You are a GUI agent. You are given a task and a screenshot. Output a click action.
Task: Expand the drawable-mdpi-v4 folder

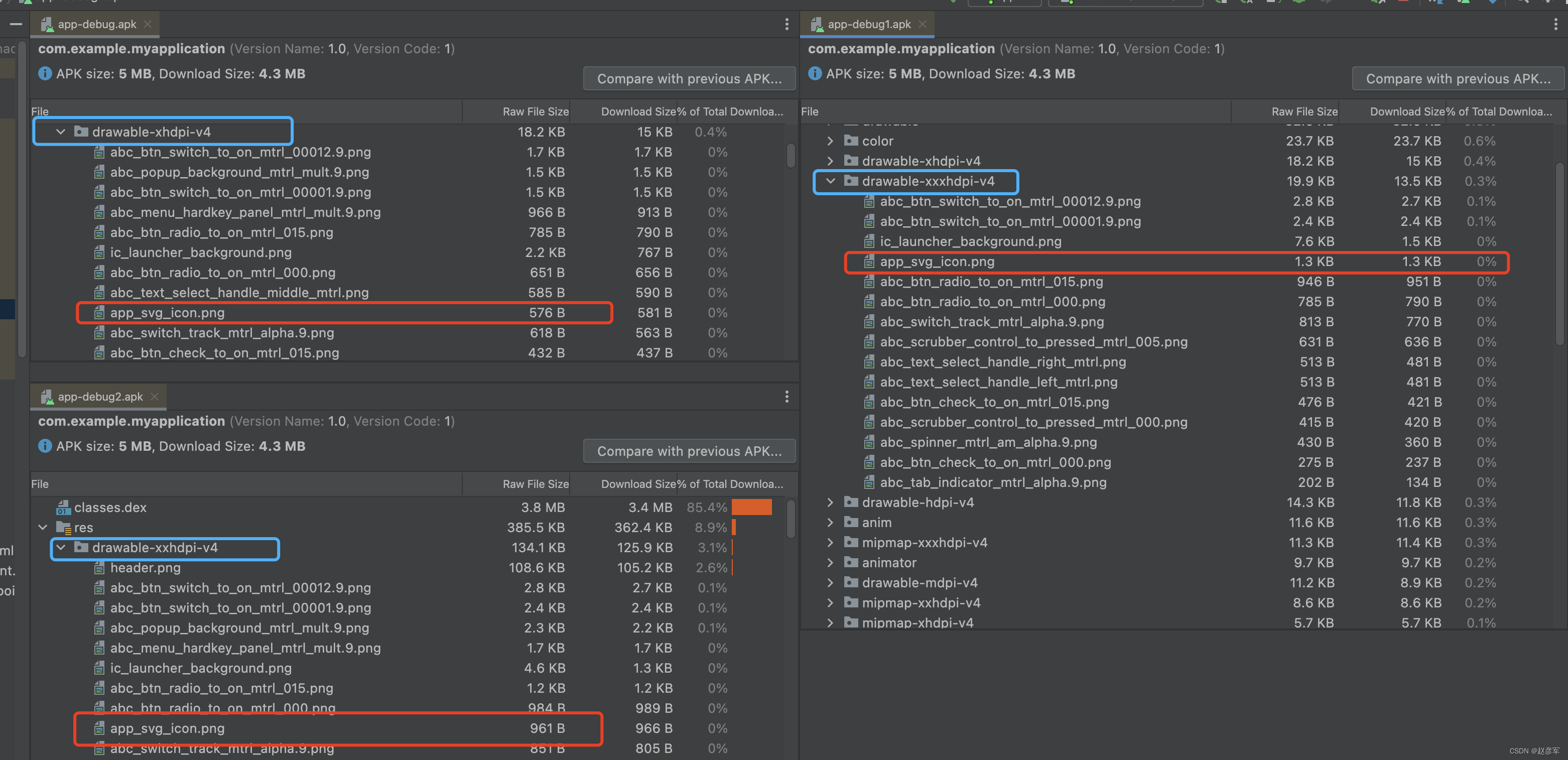coord(830,583)
